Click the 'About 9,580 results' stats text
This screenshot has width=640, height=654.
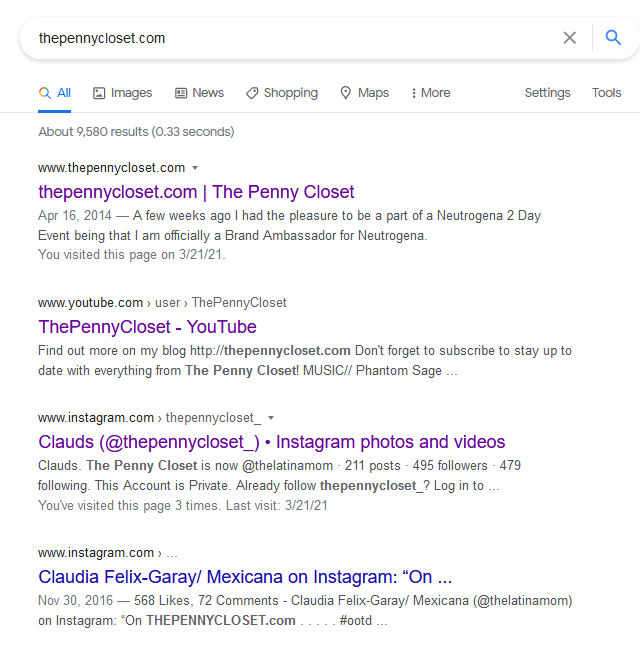coord(136,132)
